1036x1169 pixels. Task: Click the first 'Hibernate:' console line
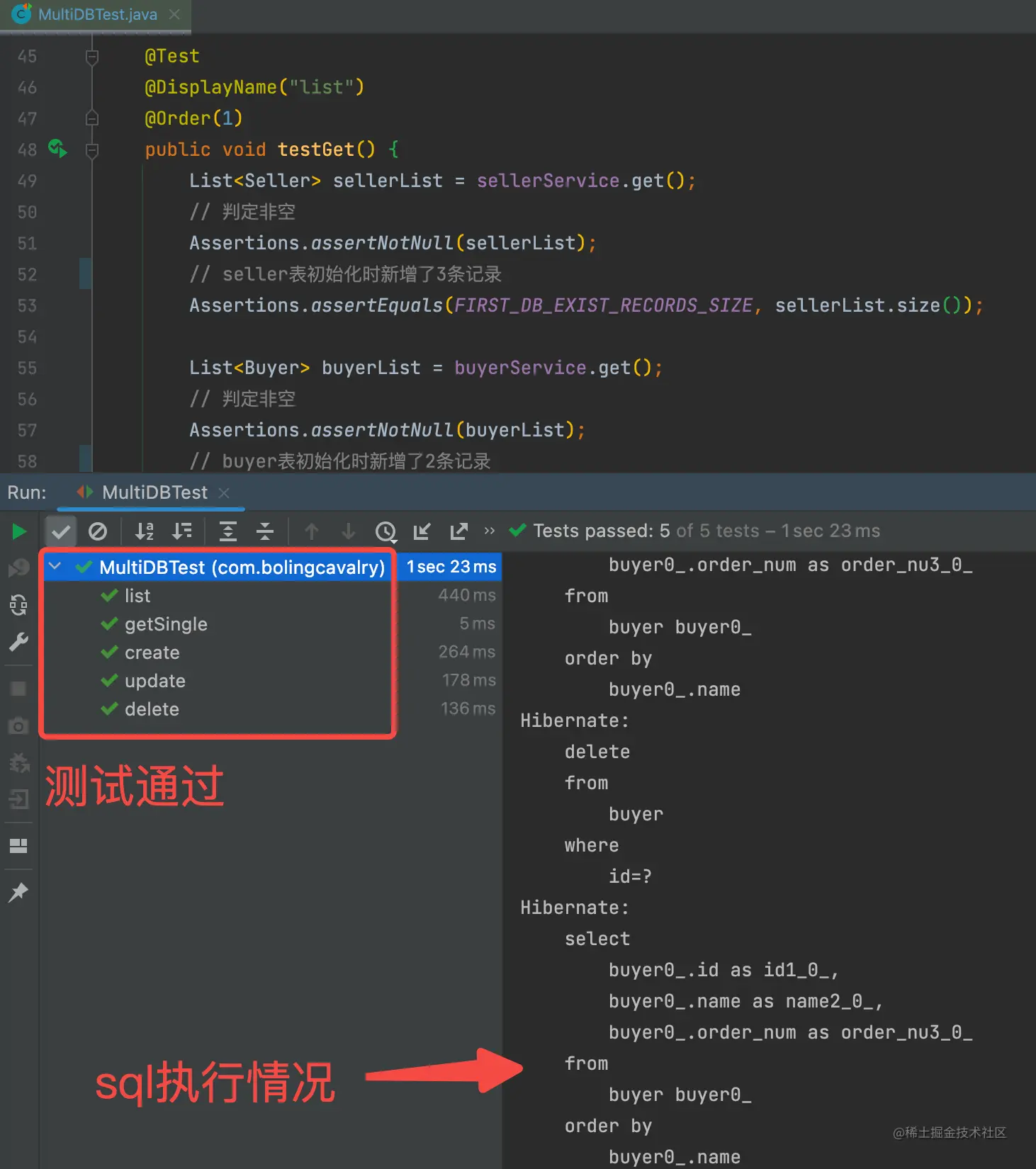pos(575,721)
